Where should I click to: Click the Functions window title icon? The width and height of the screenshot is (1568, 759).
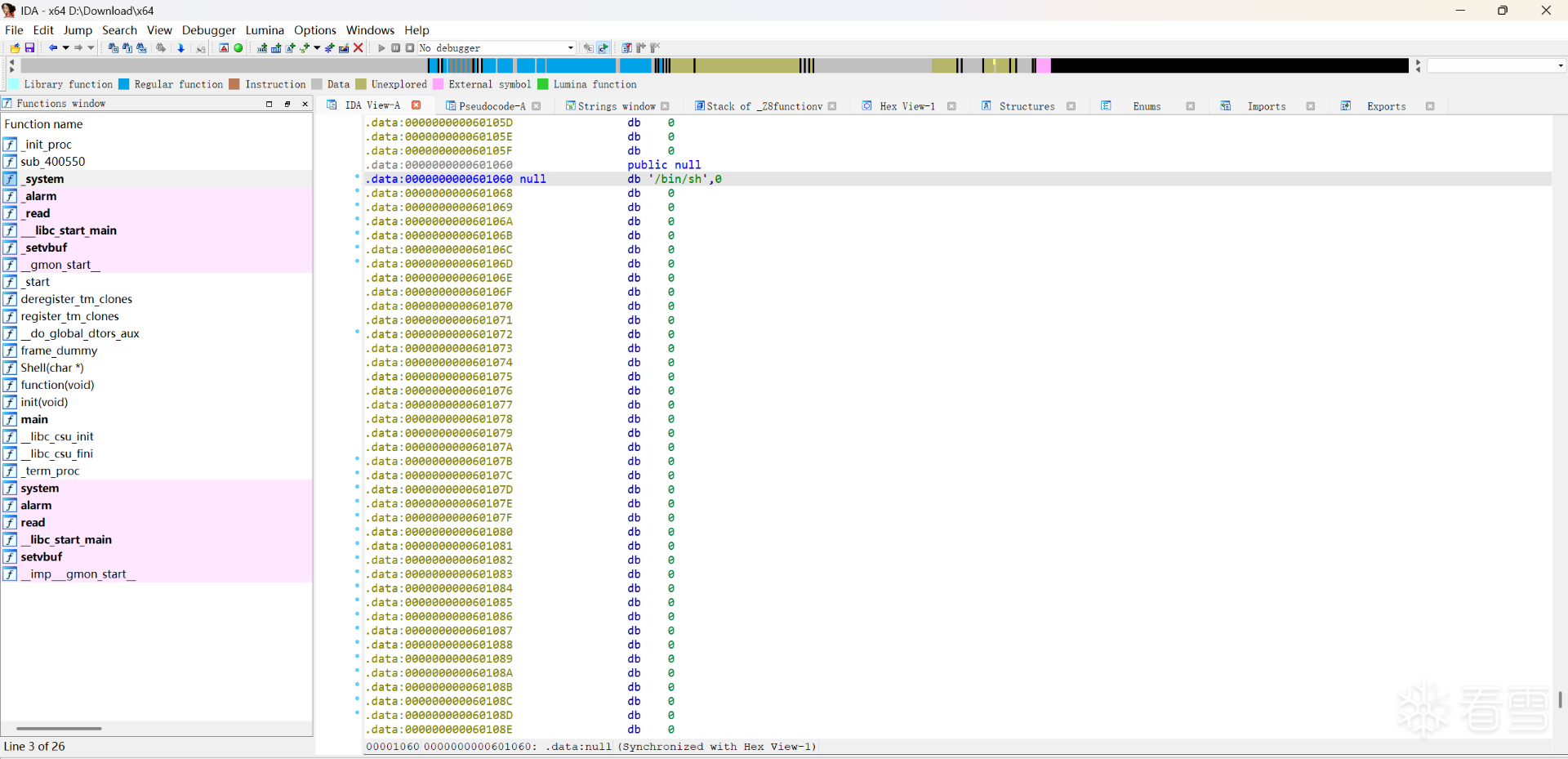tap(7, 104)
